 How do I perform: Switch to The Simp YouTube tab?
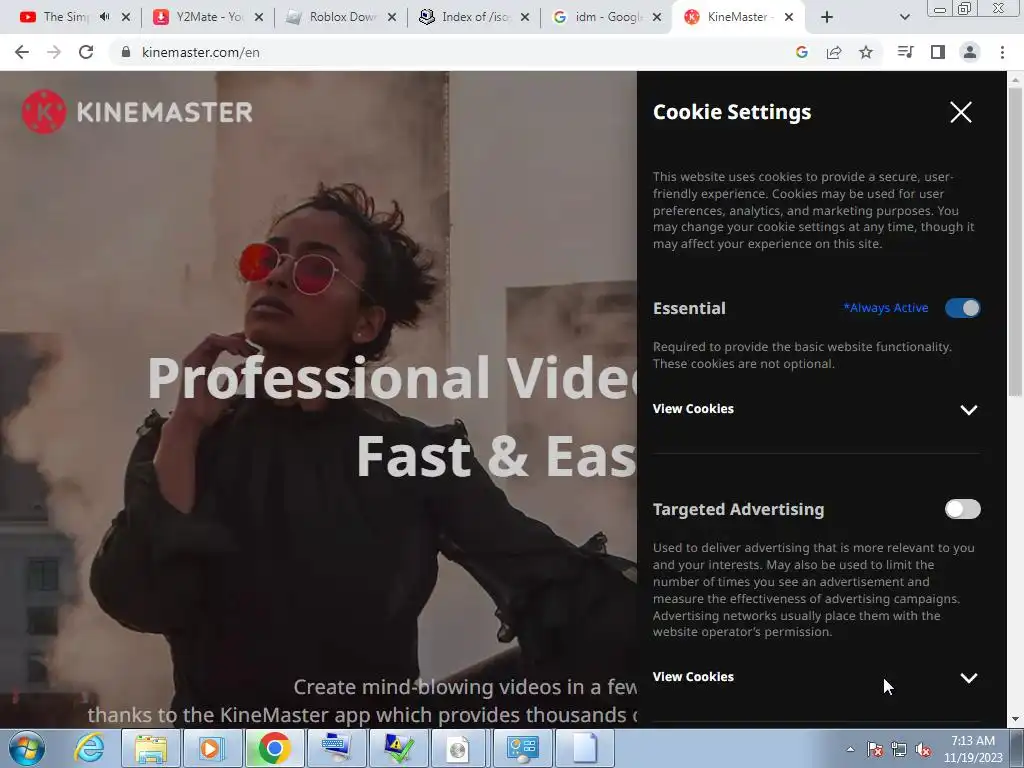(65, 17)
